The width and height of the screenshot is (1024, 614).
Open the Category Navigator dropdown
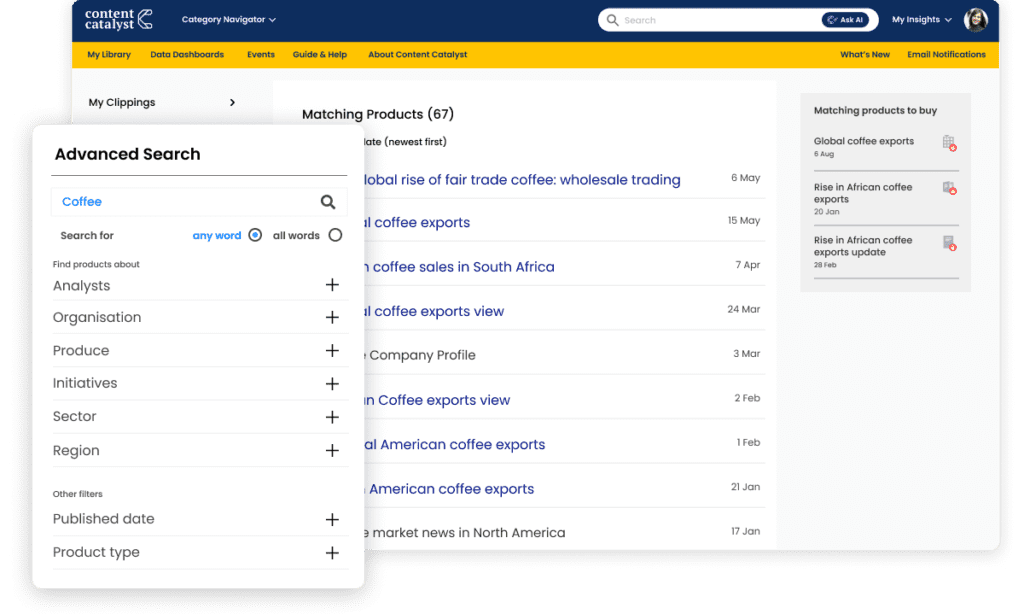coord(229,20)
